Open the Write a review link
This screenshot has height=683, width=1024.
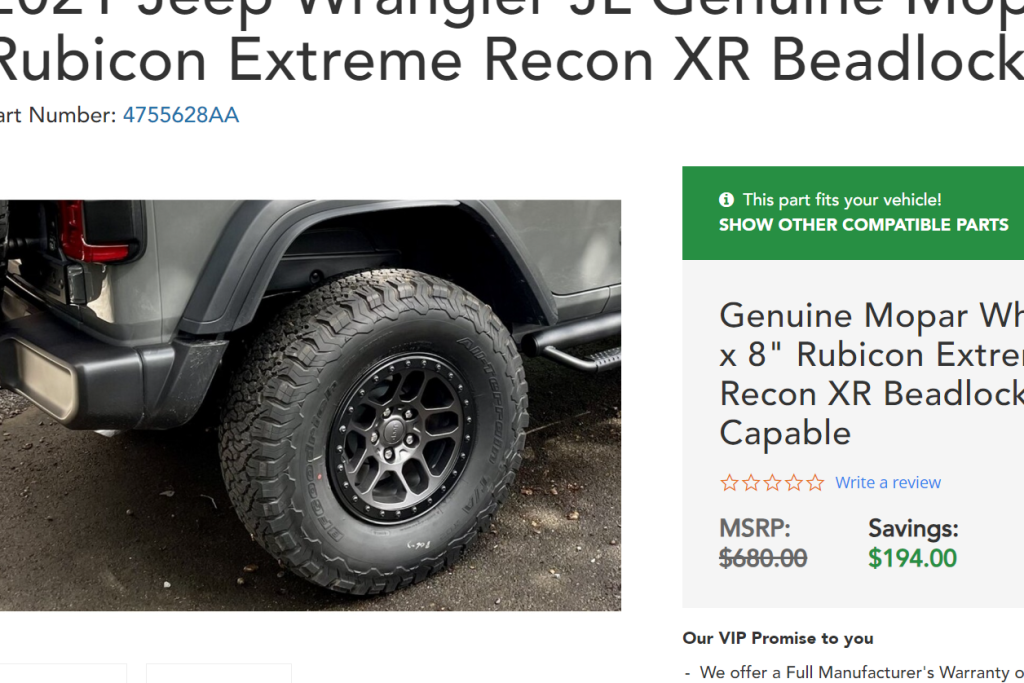[x=888, y=483]
